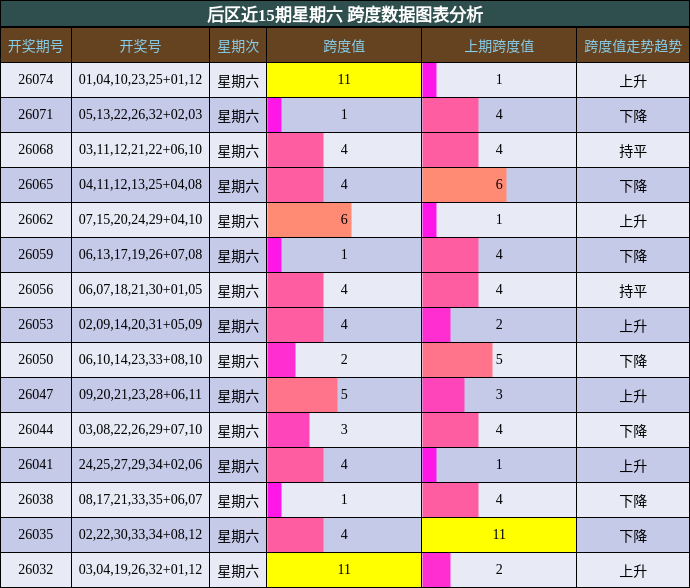
Task: Click draw numbers 03,08,22,26,29+07,10
Action: [140, 430]
